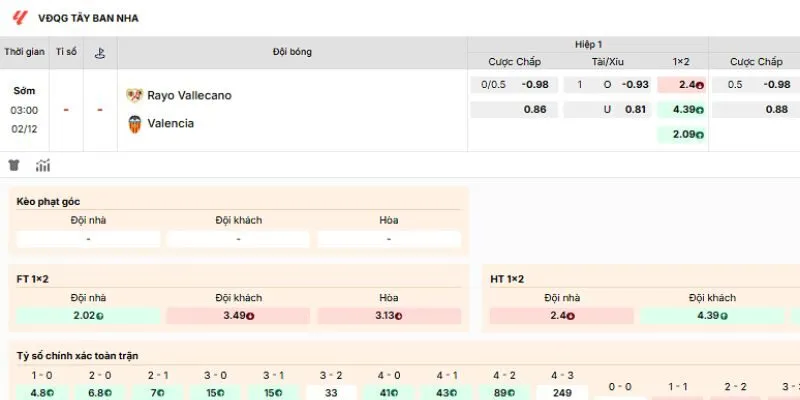The height and width of the screenshot is (400, 800).
Task: Click the Rayo Vallecano team crest
Action: click(x=134, y=95)
